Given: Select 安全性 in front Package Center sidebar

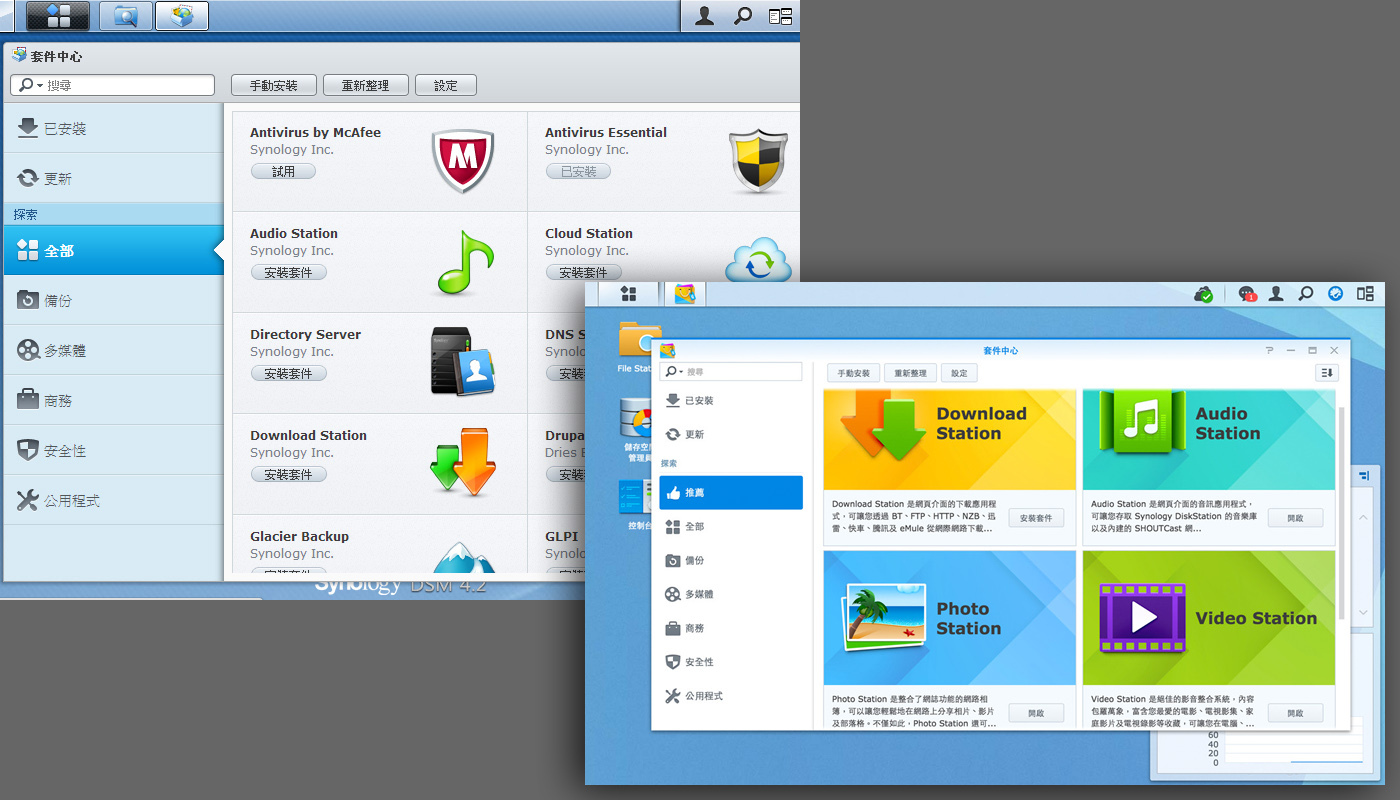Looking at the screenshot, I should [x=731, y=662].
